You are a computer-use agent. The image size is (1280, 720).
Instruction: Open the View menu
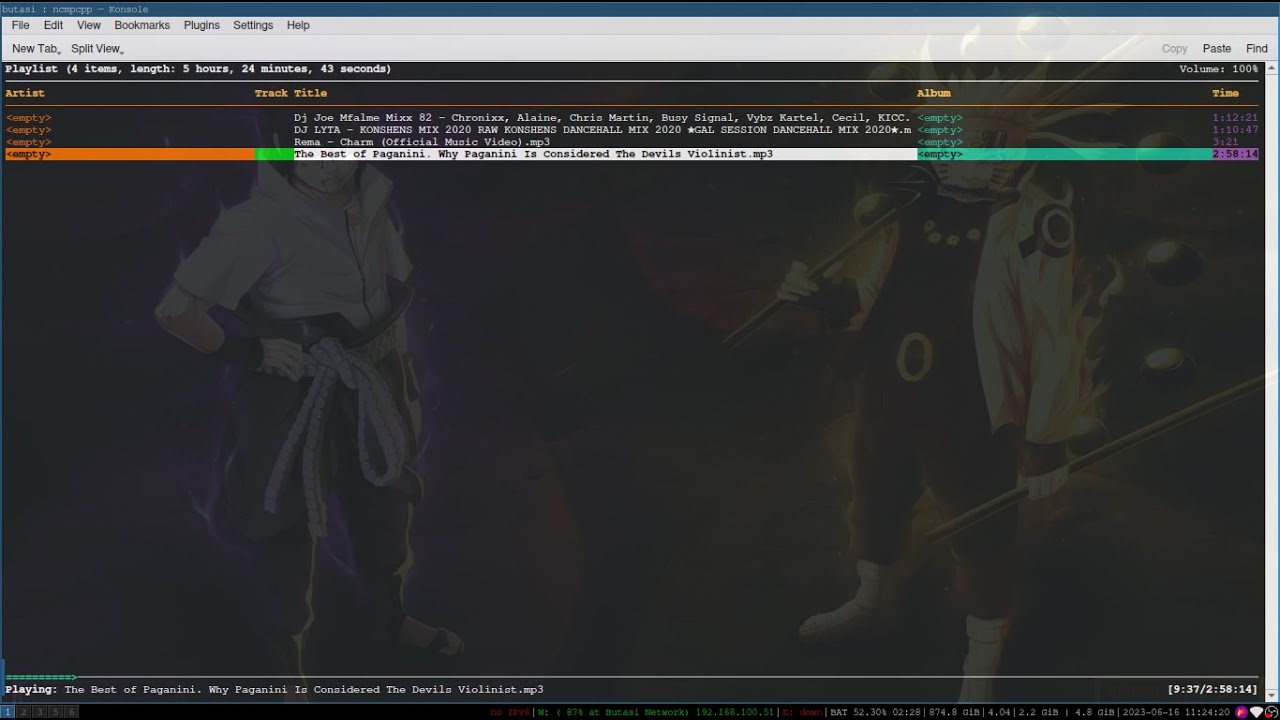tap(89, 25)
